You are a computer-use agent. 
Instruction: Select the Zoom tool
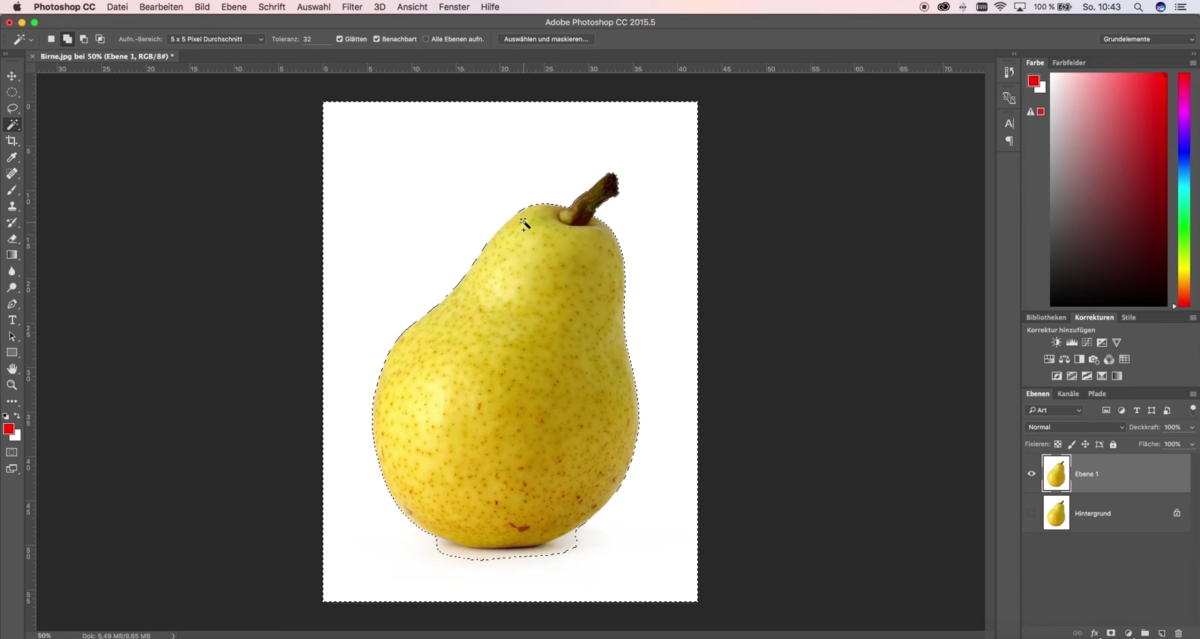coord(13,384)
